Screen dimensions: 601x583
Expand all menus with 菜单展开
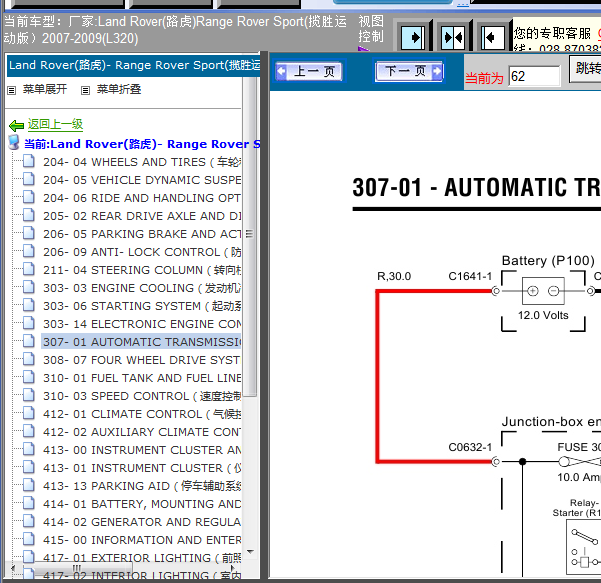pos(45,89)
